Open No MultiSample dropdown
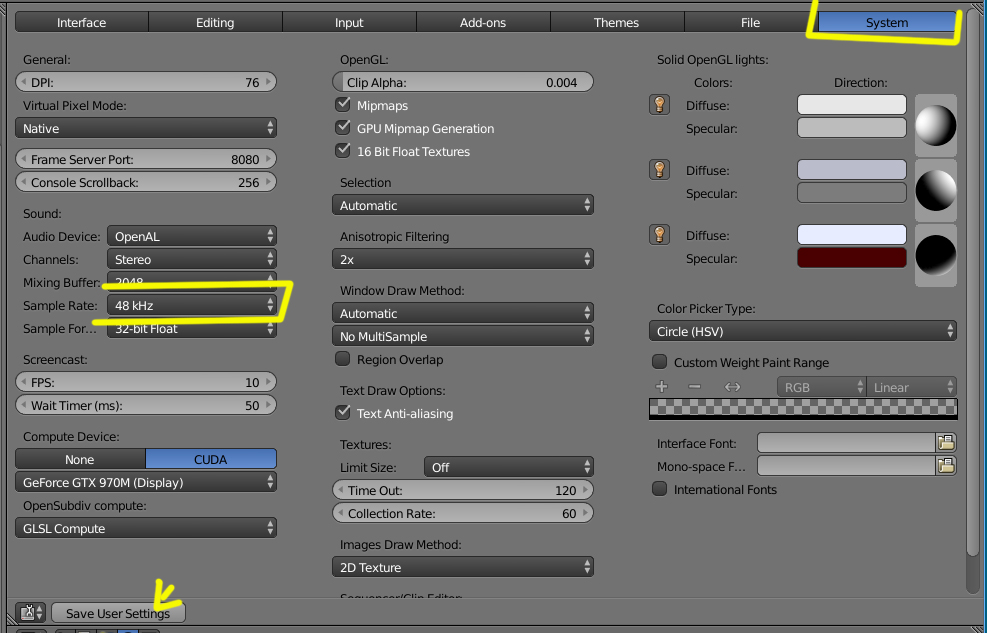The image size is (987, 633). pyautogui.click(x=463, y=336)
